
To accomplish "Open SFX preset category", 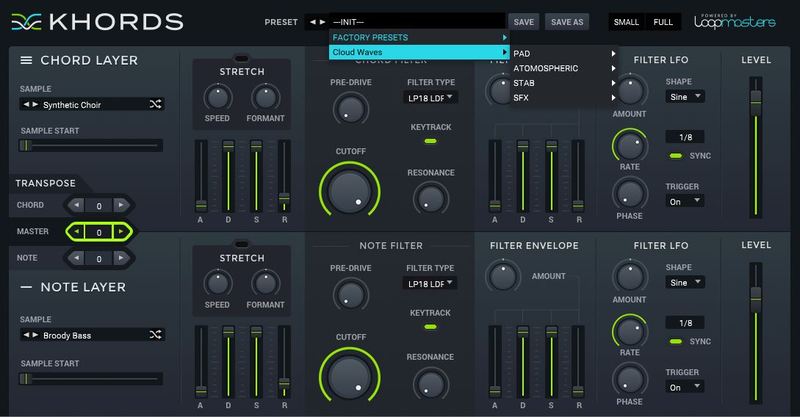I will [x=564, y=97].
